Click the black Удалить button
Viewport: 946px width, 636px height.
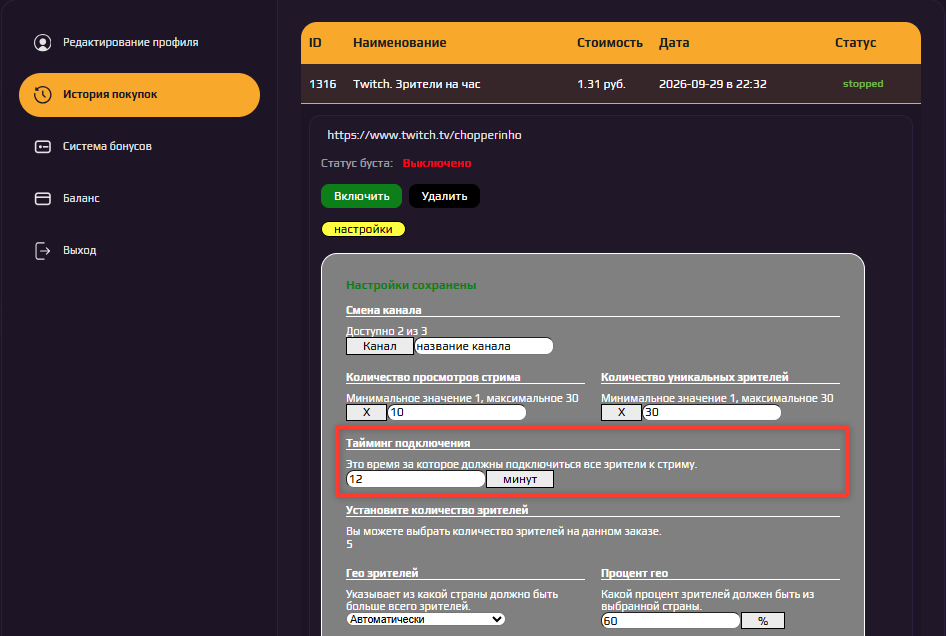(x=444, y=196)
